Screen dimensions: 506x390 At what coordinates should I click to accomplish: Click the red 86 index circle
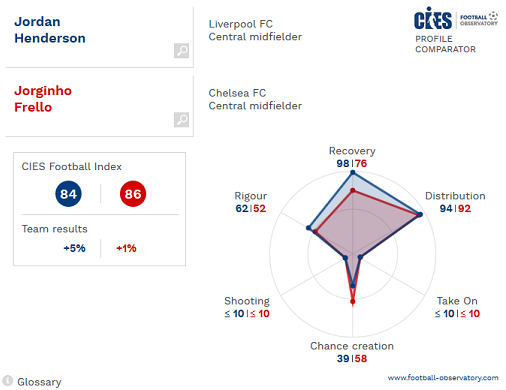[133, 194]
